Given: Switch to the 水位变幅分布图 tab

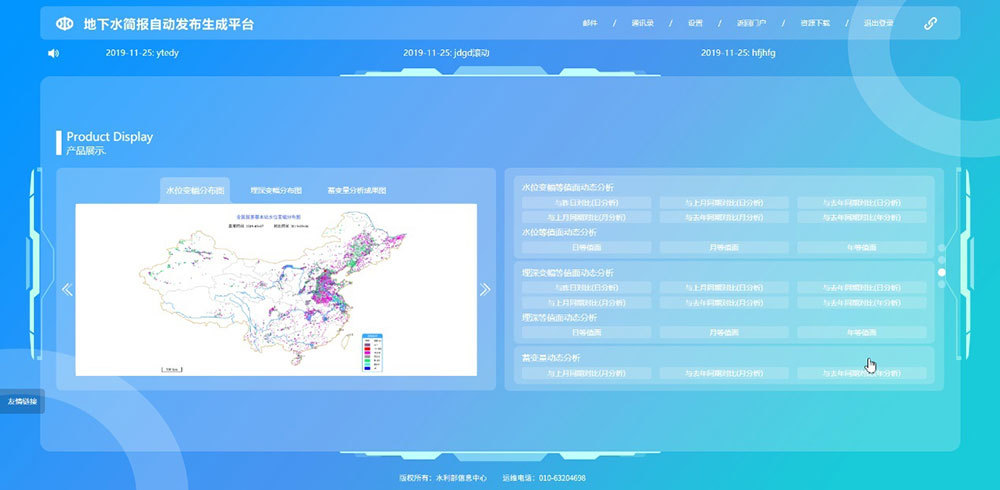Looking at the screenshot, I should point(195,190).
